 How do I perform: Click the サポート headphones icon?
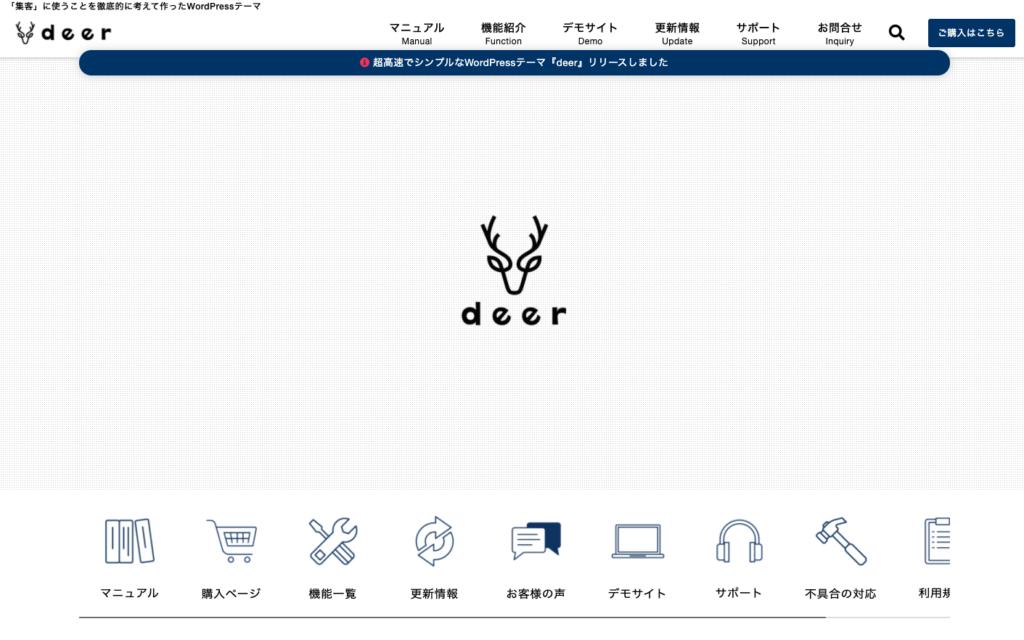point(739,541)
